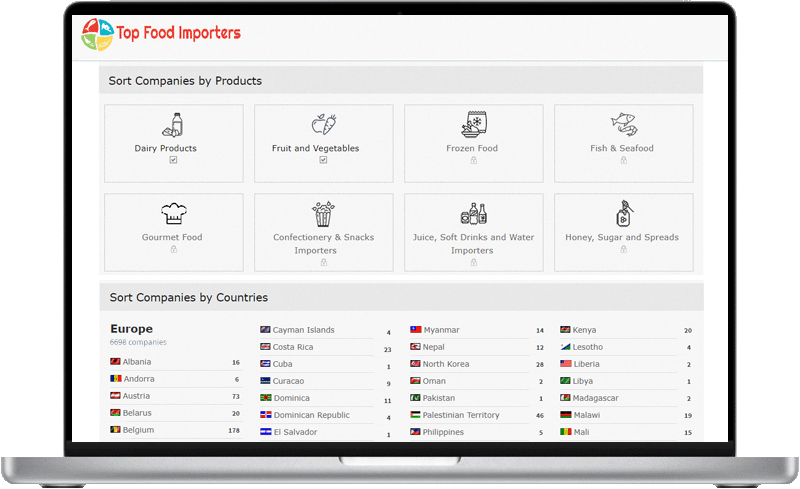This screenshot has height=489, width=800.
Task: Choose the Fish & Seafood icon
Action: tap(623, 125)
